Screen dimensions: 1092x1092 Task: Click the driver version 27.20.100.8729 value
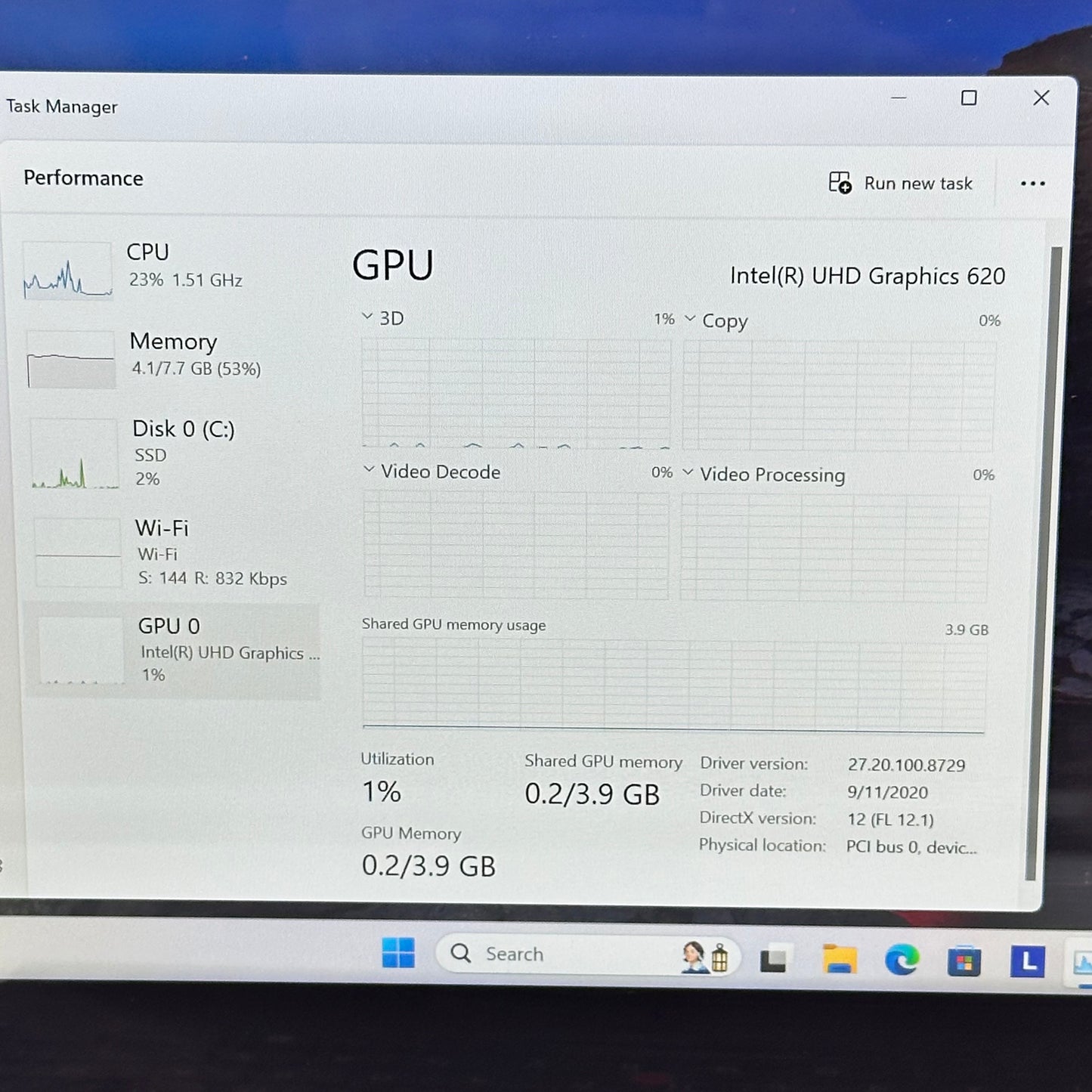pyautogui.click(x=906, y=765)
